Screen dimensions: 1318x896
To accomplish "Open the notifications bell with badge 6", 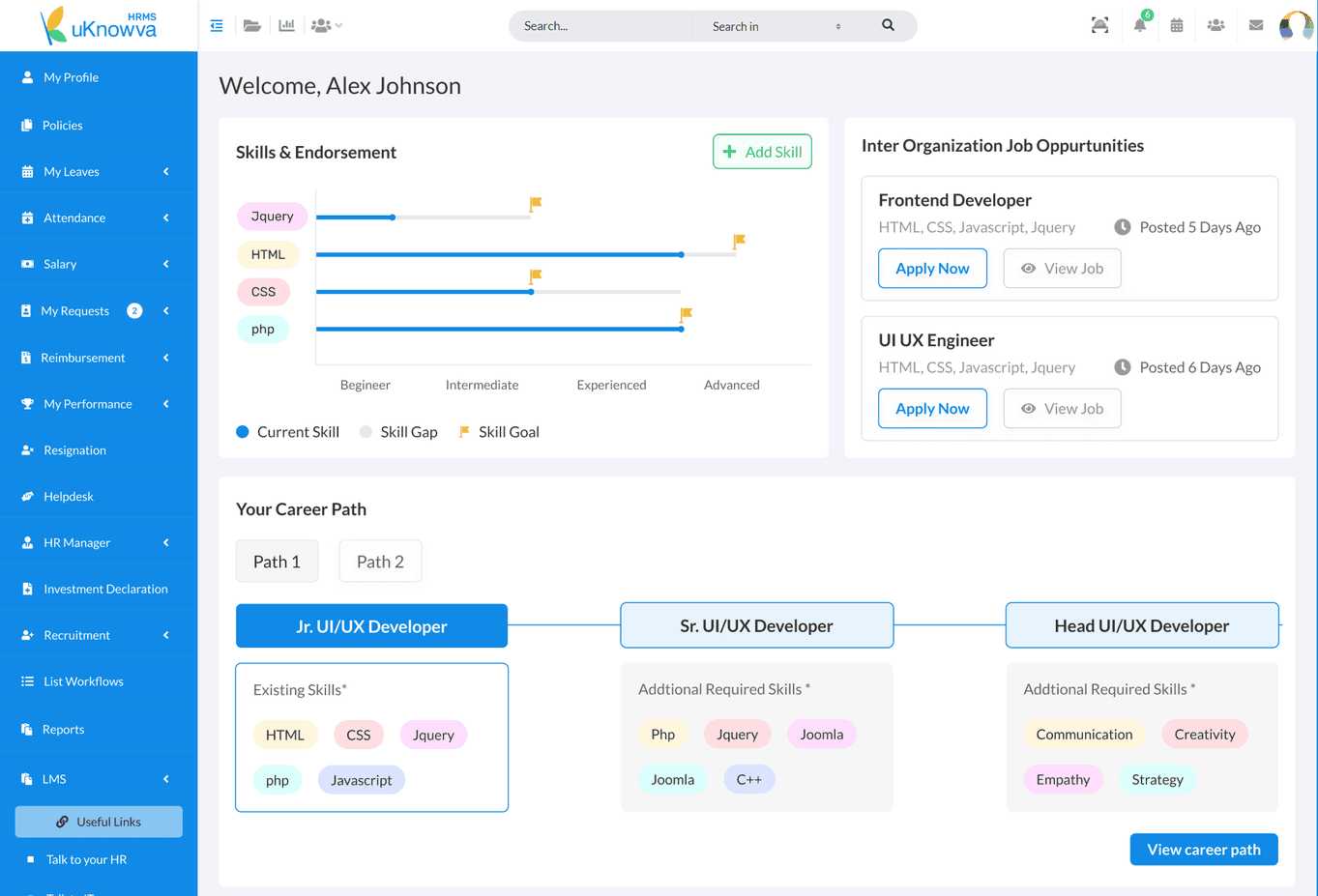I will point(1139,26).
